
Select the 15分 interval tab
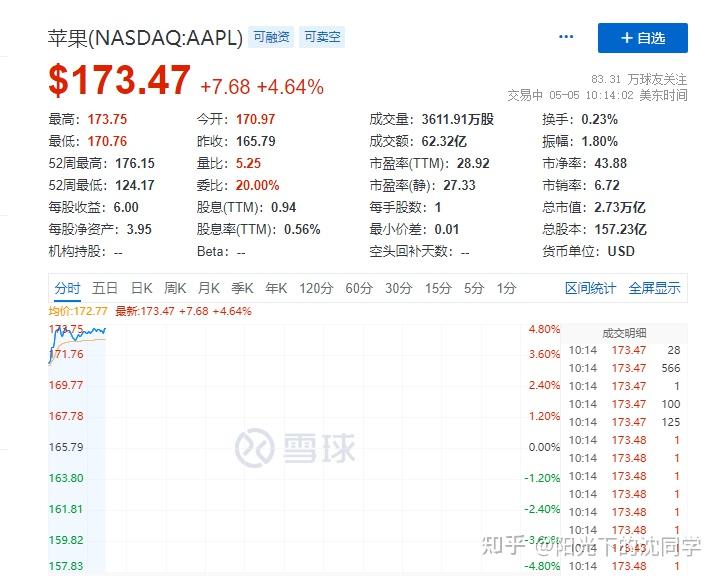[x=438, y=288]
